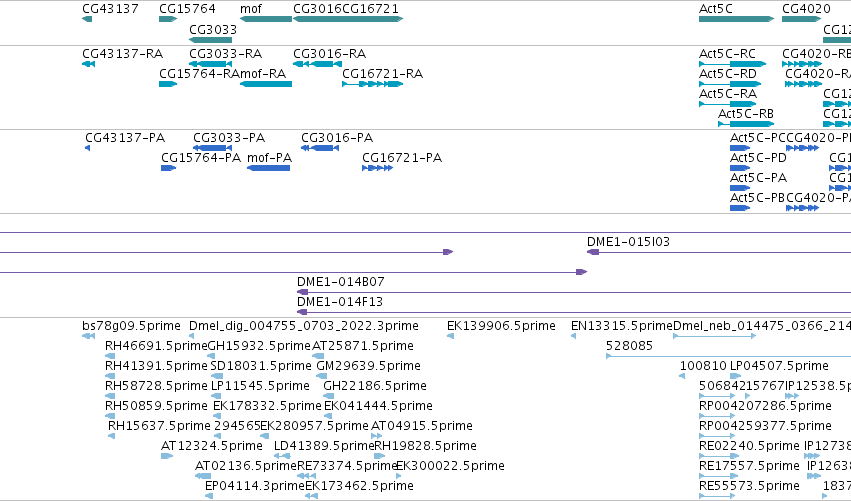851x501 pixels.
Task: Open the CG43137-PA protein feature
Action: click(88, 149)
